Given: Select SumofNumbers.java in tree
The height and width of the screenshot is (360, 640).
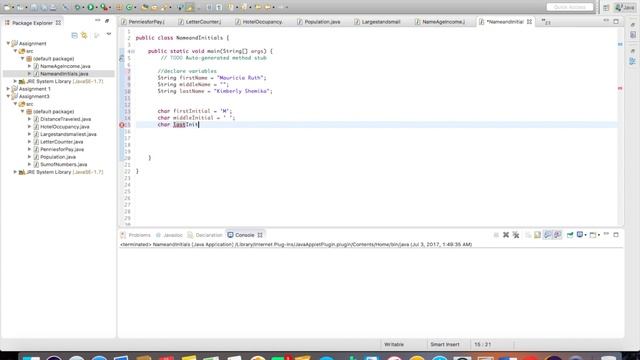Looking at the screenshot, I should point(63,164).
